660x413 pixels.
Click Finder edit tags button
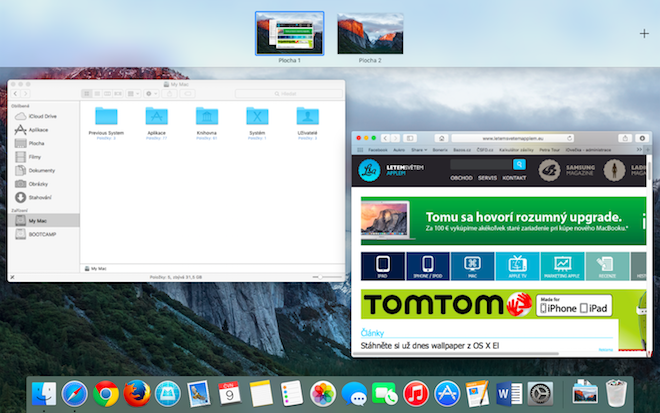click(x=188, y=93)
